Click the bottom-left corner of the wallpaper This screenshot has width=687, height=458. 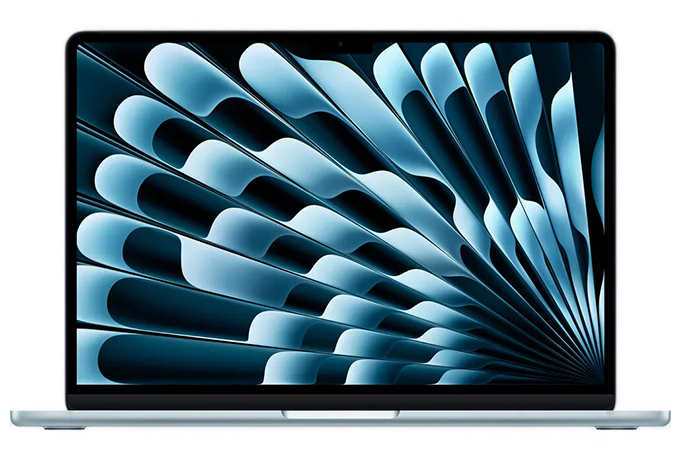coord(80,382)
